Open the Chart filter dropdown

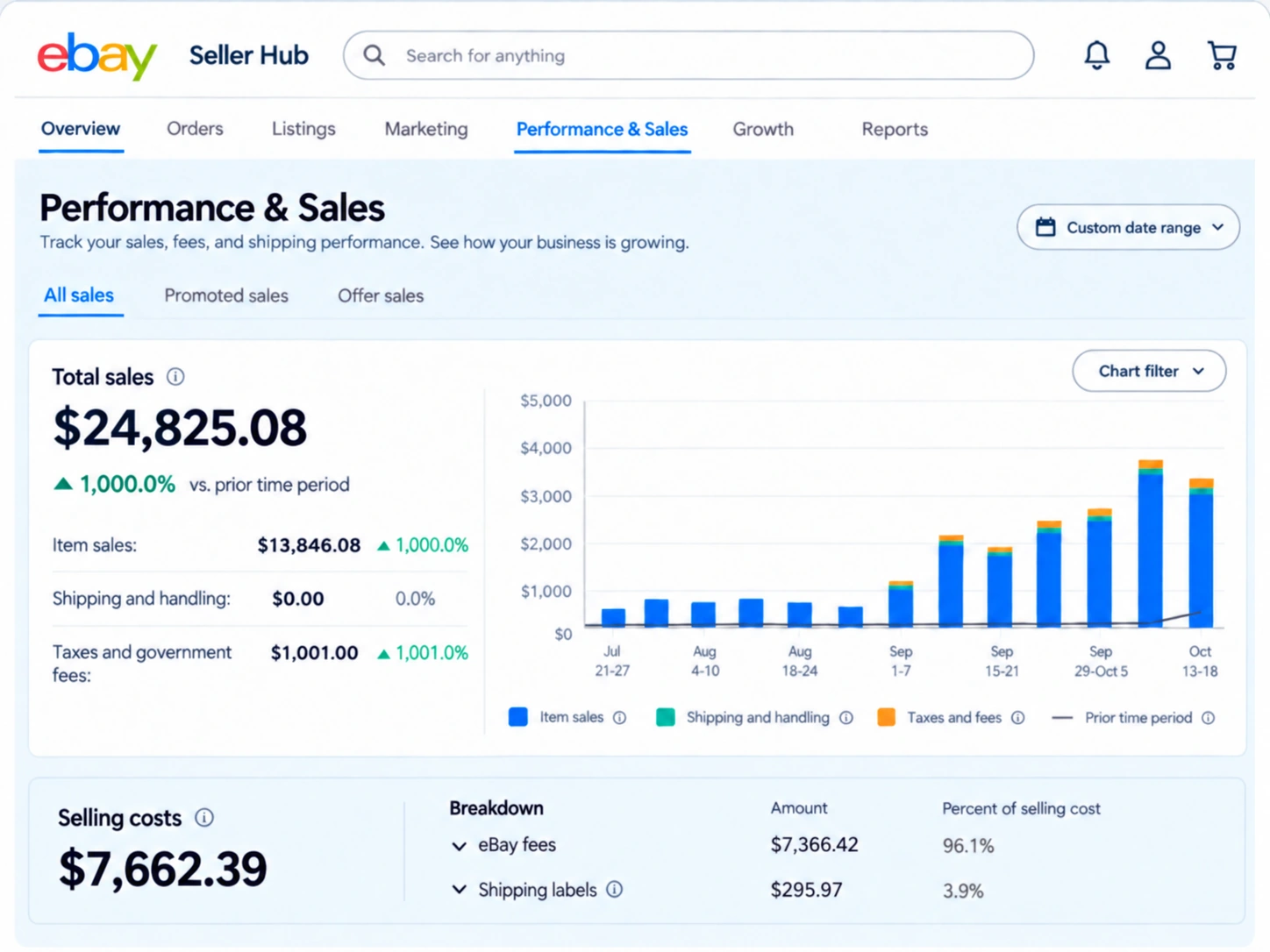(1149, 371)
